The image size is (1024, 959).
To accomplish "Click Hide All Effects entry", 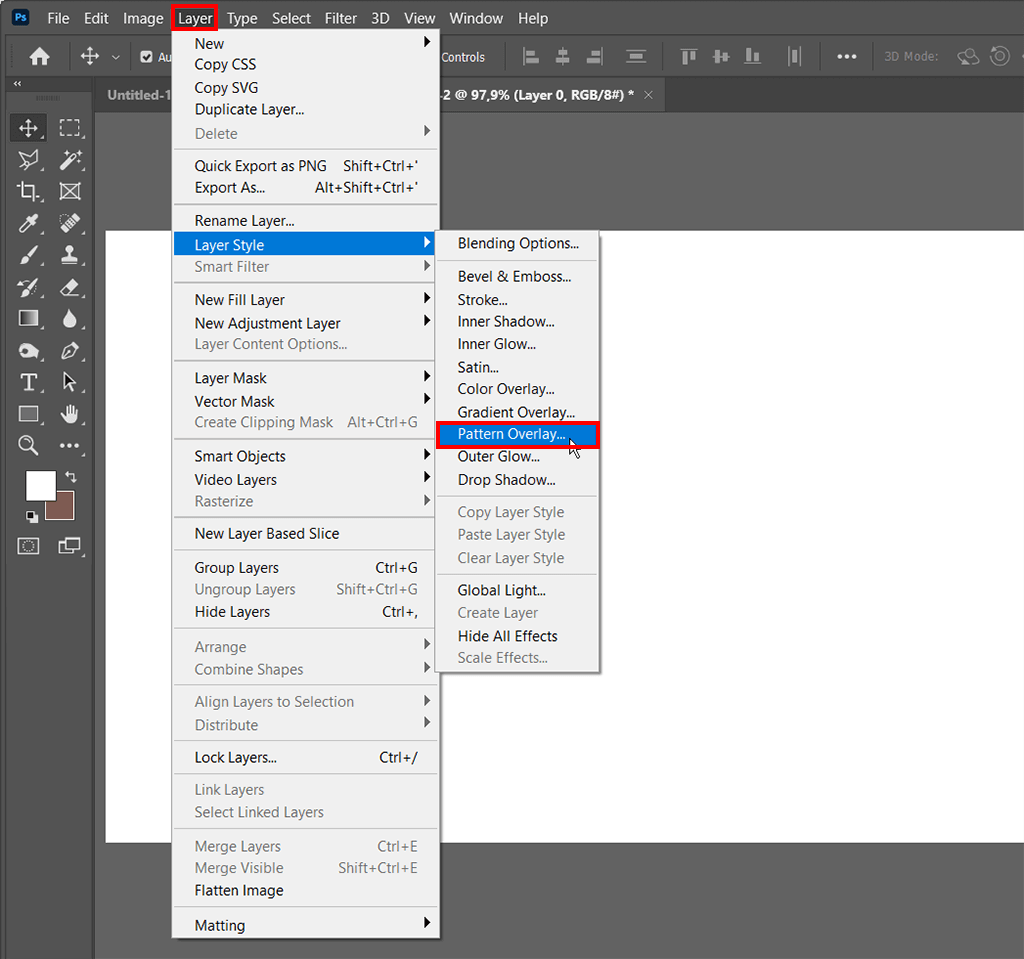I will click(x=517, y=636).
